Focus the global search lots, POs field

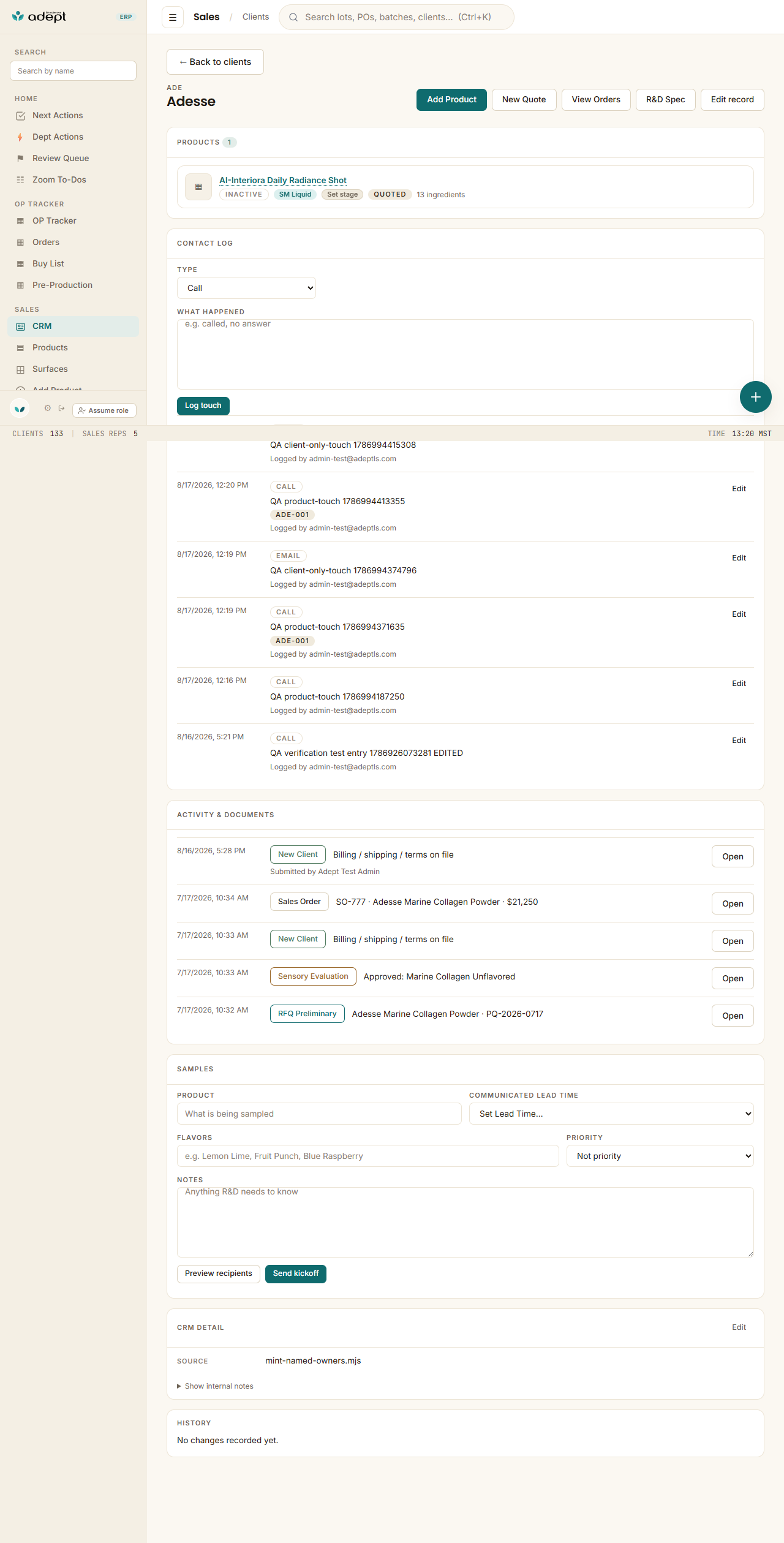click(396, 17)
